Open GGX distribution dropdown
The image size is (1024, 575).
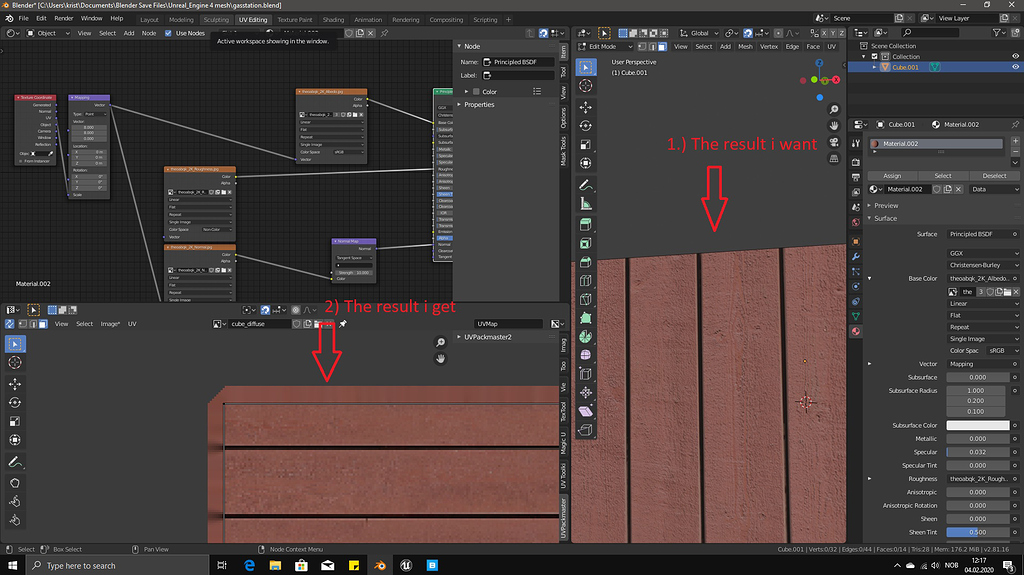coord(983,253)
